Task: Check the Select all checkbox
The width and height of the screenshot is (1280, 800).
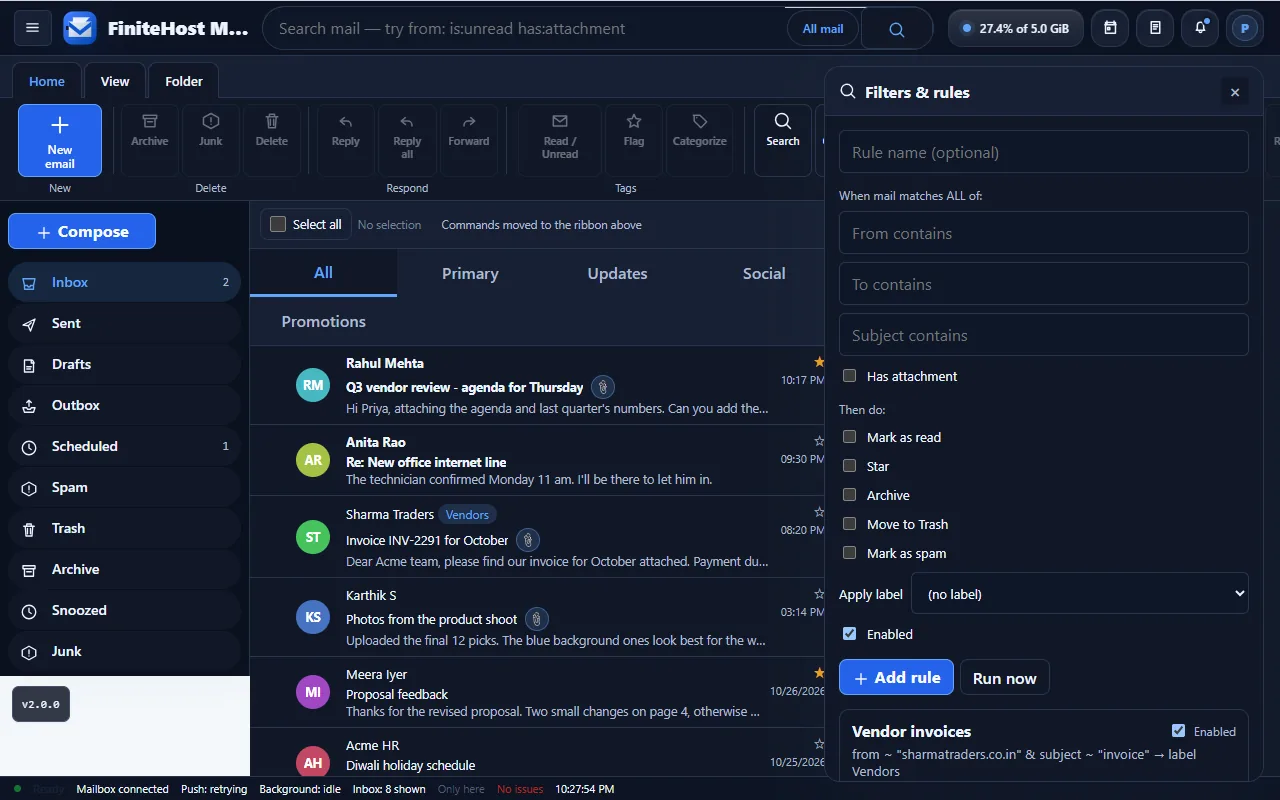Action: tap(278, 224)
